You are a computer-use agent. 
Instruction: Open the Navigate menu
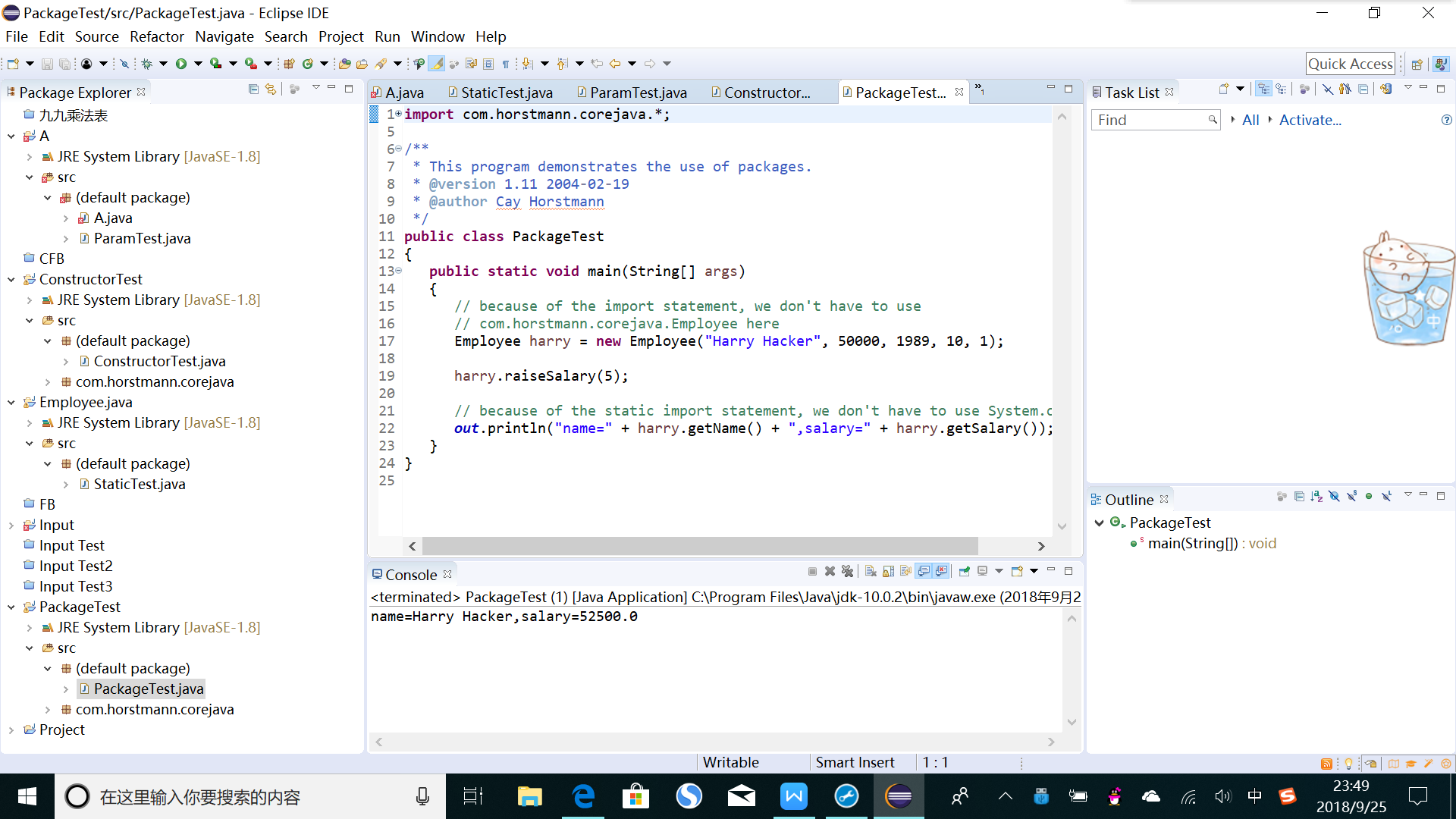(224, 36)
